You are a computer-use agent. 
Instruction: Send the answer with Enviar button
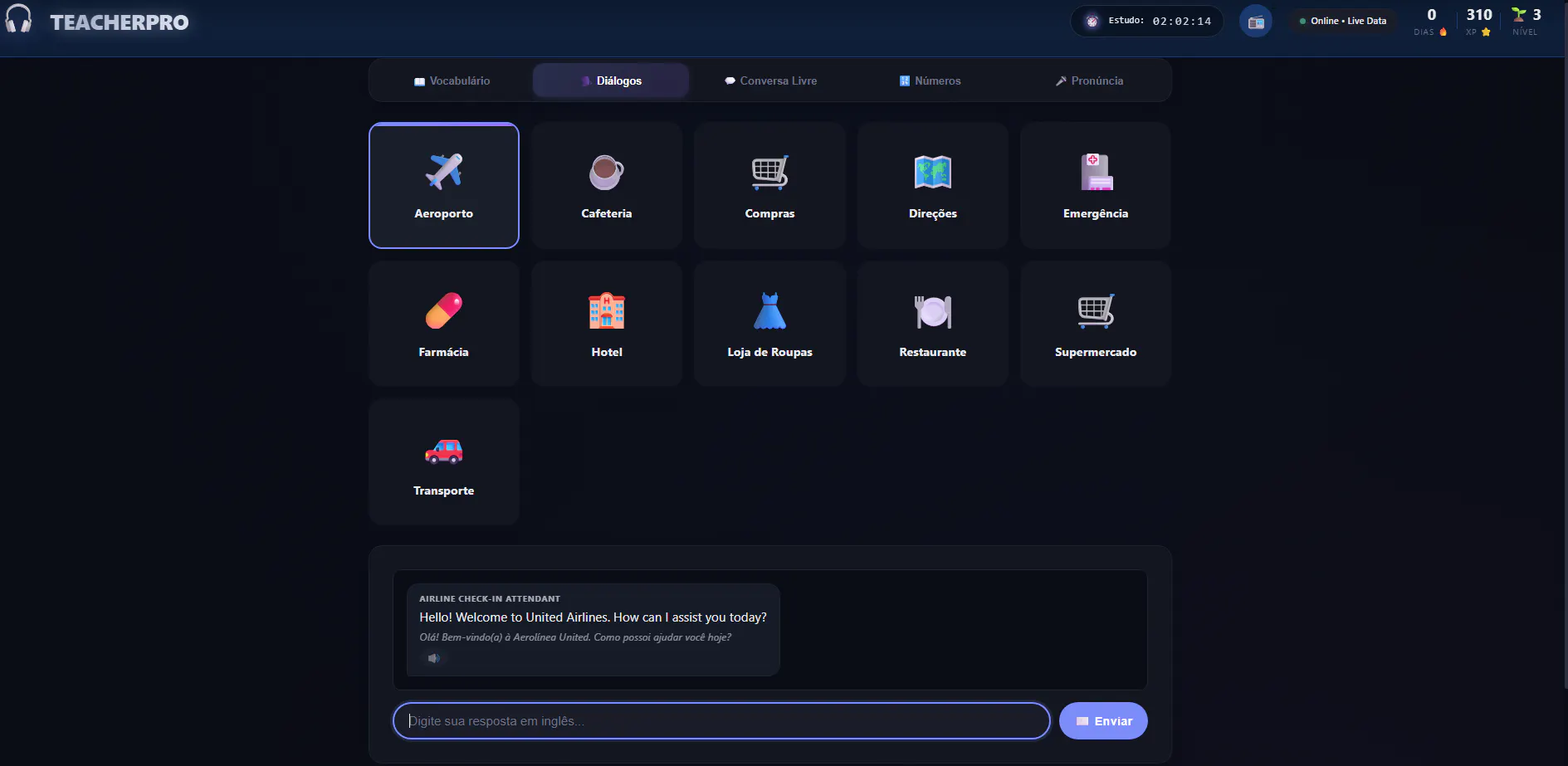(1103, 721)
